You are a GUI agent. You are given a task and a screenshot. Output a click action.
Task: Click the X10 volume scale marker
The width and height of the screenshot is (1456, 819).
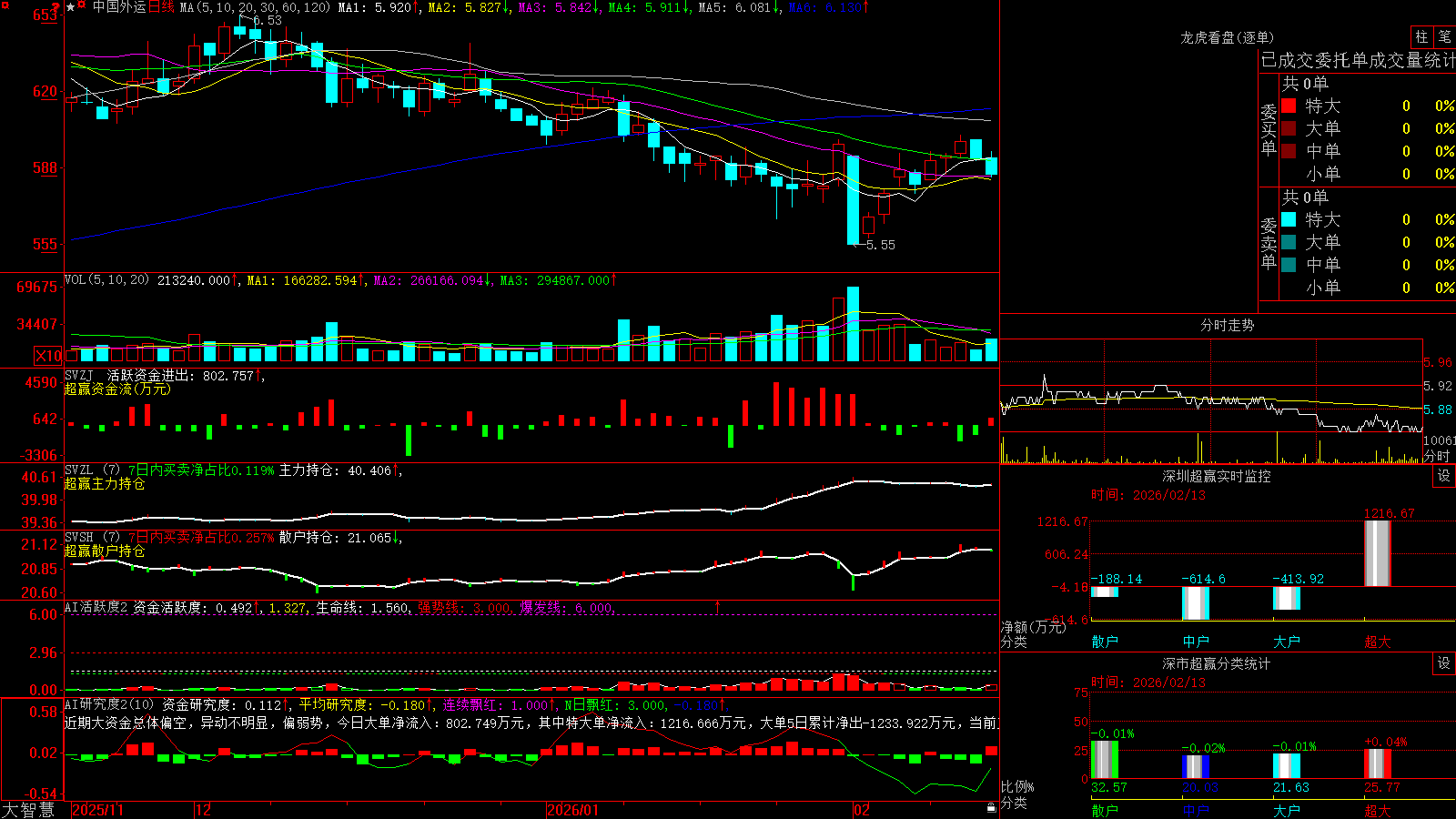click(48, 356)
